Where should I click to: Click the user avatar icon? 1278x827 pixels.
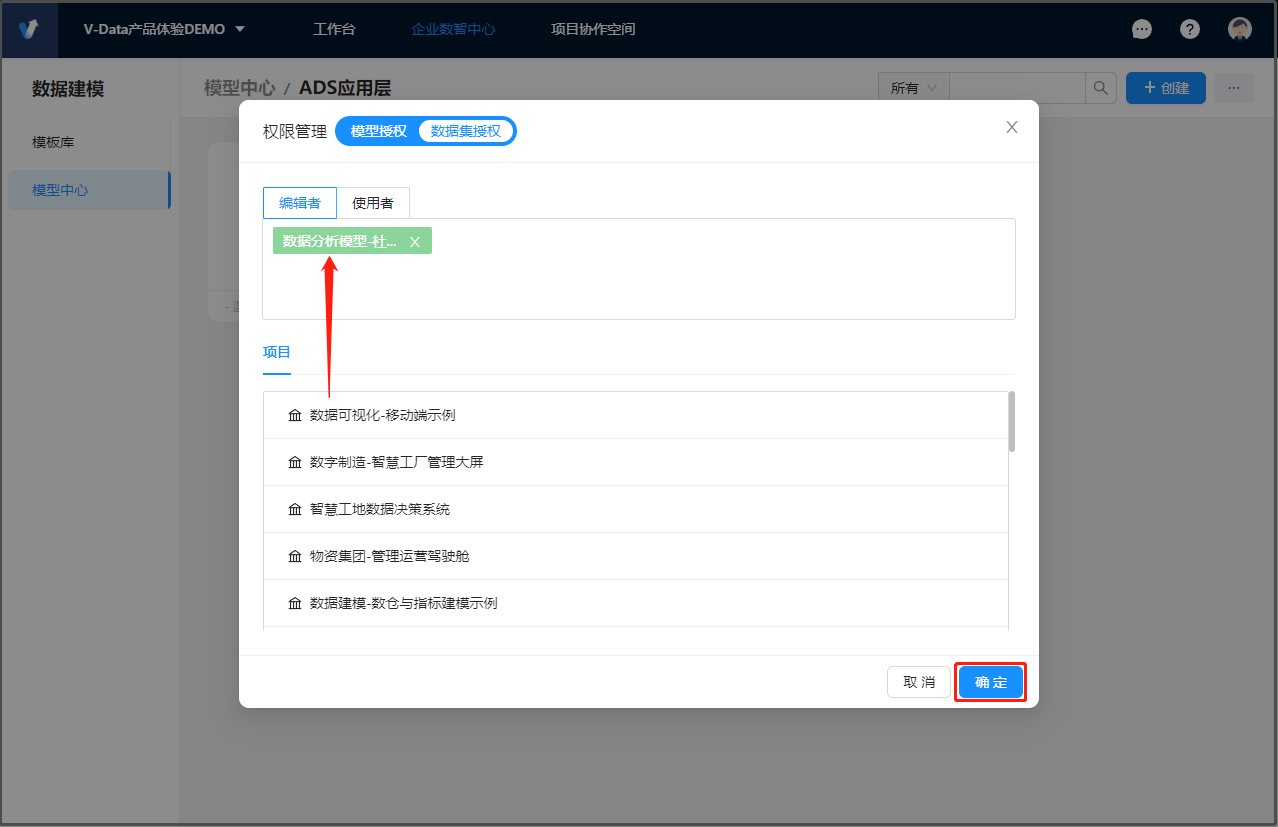pyautogui.click(x=1240, y=29)
